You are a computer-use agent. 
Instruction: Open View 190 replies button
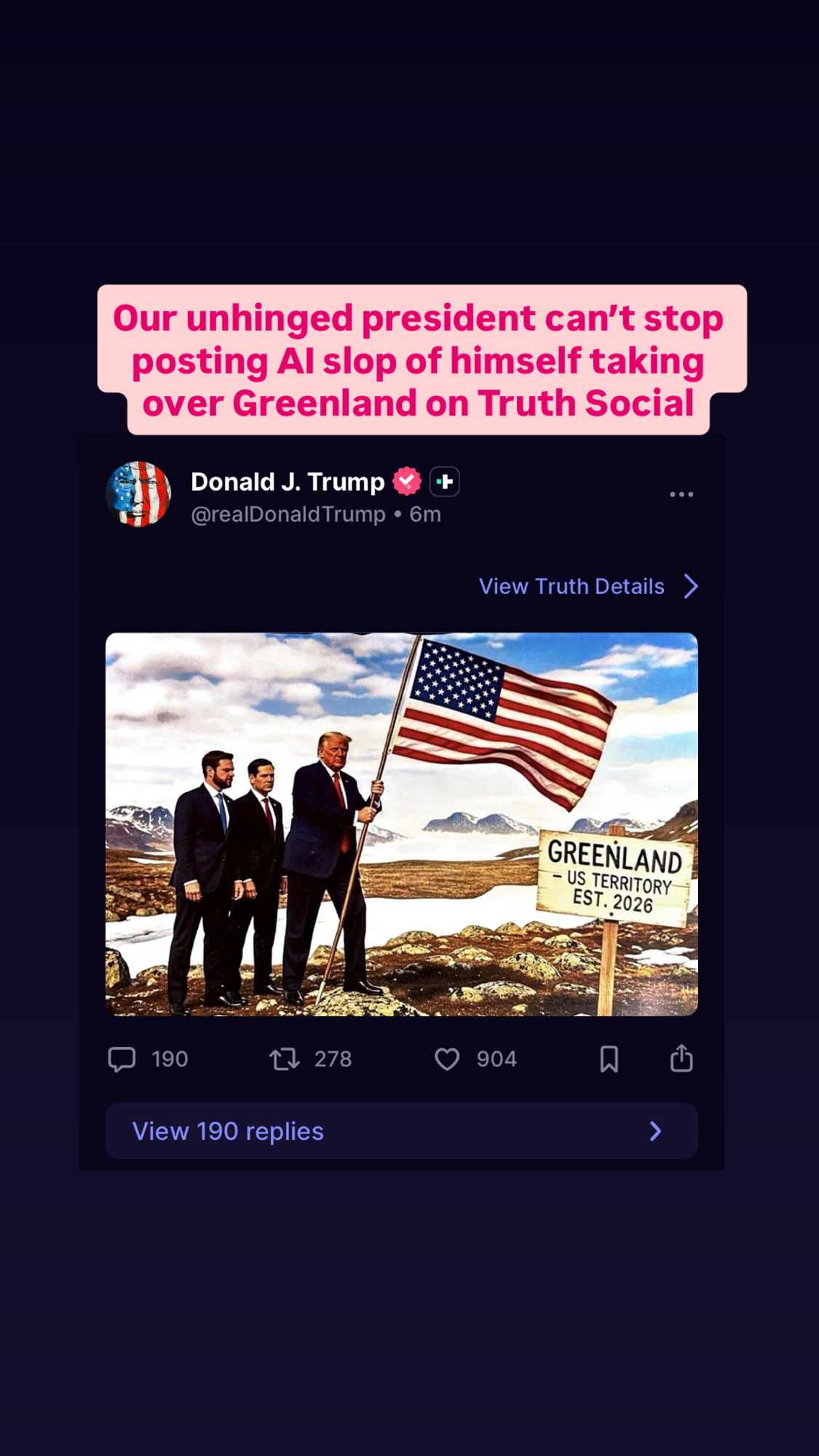pos(402,1131)
